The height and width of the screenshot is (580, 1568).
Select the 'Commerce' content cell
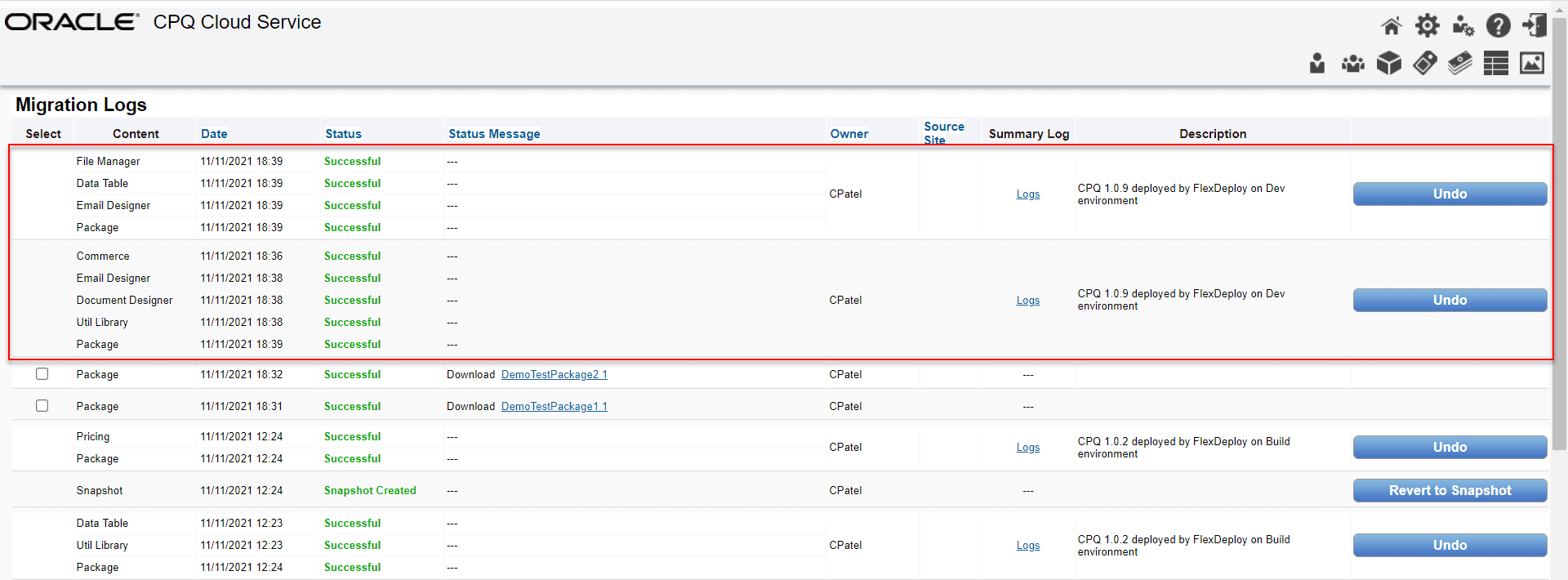pyautogui.click(x=103, y=257)
